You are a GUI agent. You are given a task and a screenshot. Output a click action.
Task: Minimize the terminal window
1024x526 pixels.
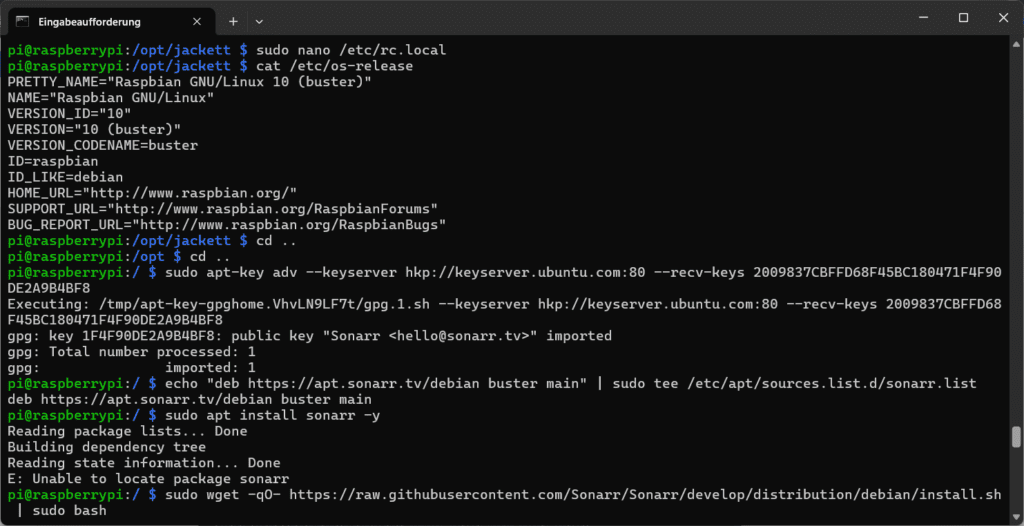pyautogui.click(x=924, y=18)
